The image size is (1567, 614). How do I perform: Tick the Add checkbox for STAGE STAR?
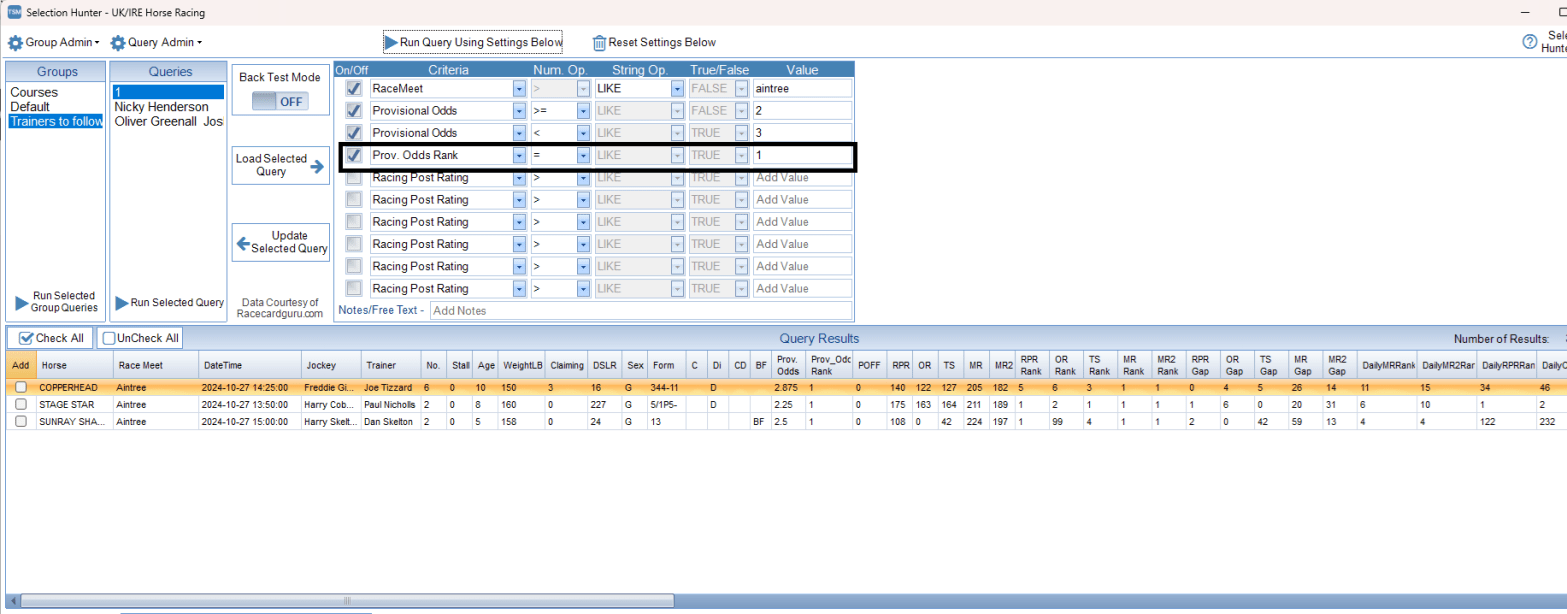click(21, 404)
